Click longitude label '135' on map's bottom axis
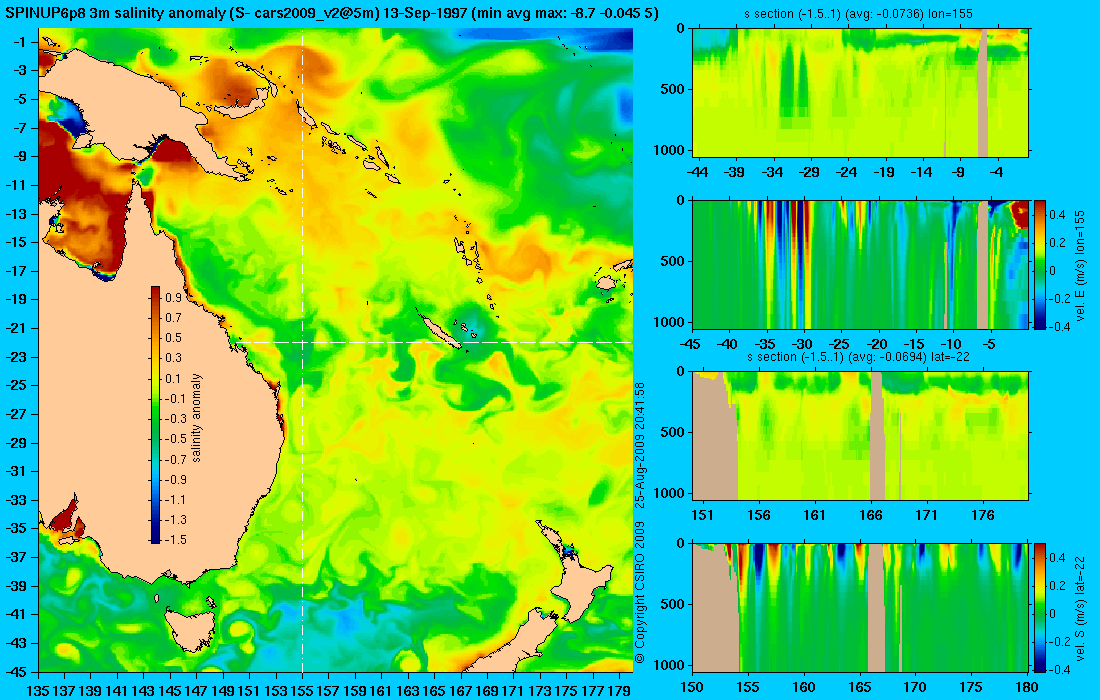1100x700 pixels. (x=37, y=691)
